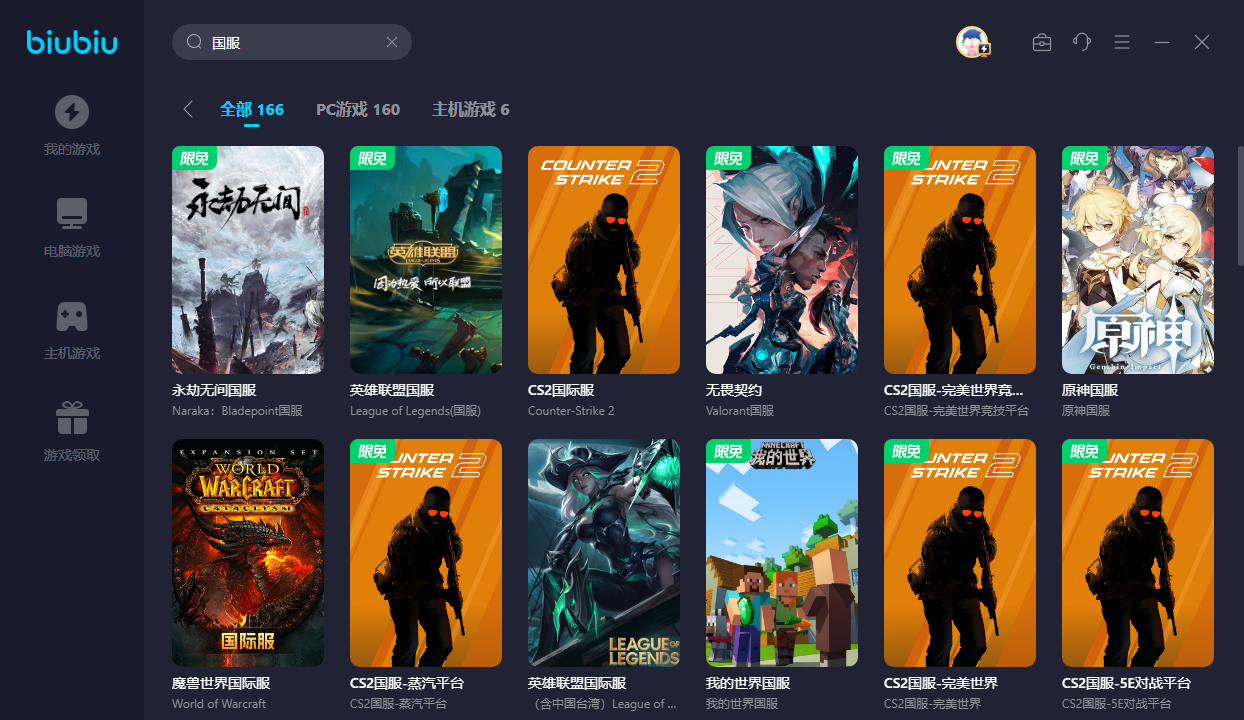
Task: Open the 原神国服 game cover
Action: tap(1137, 260)
